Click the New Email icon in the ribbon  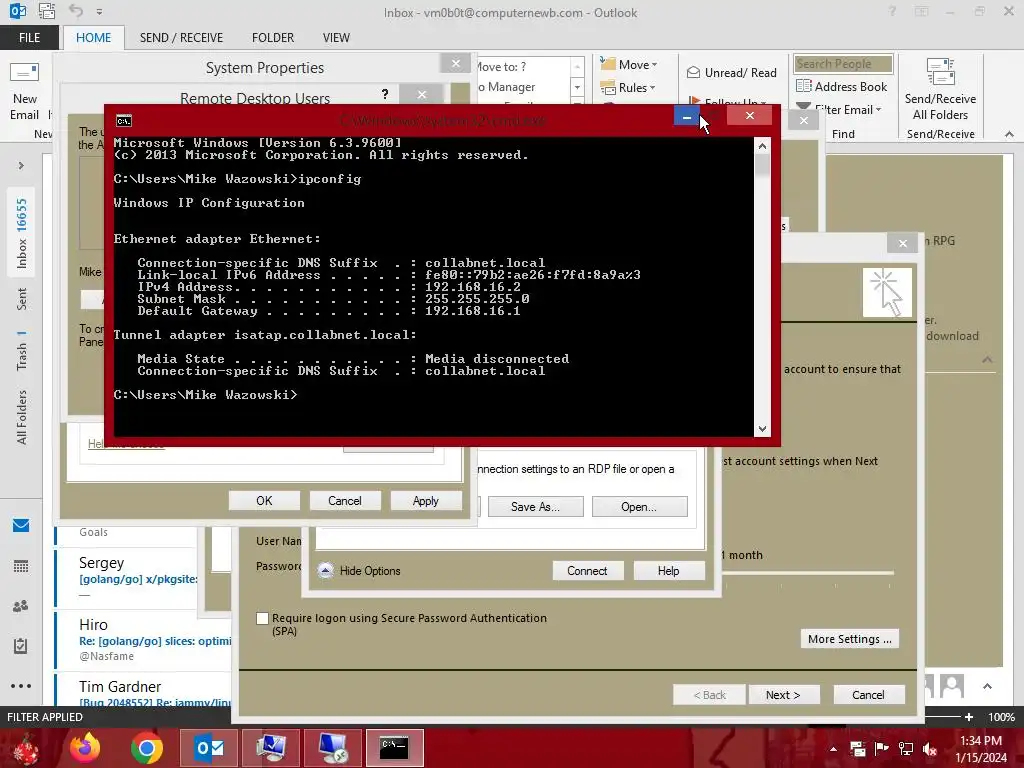[x=25, y=90]
